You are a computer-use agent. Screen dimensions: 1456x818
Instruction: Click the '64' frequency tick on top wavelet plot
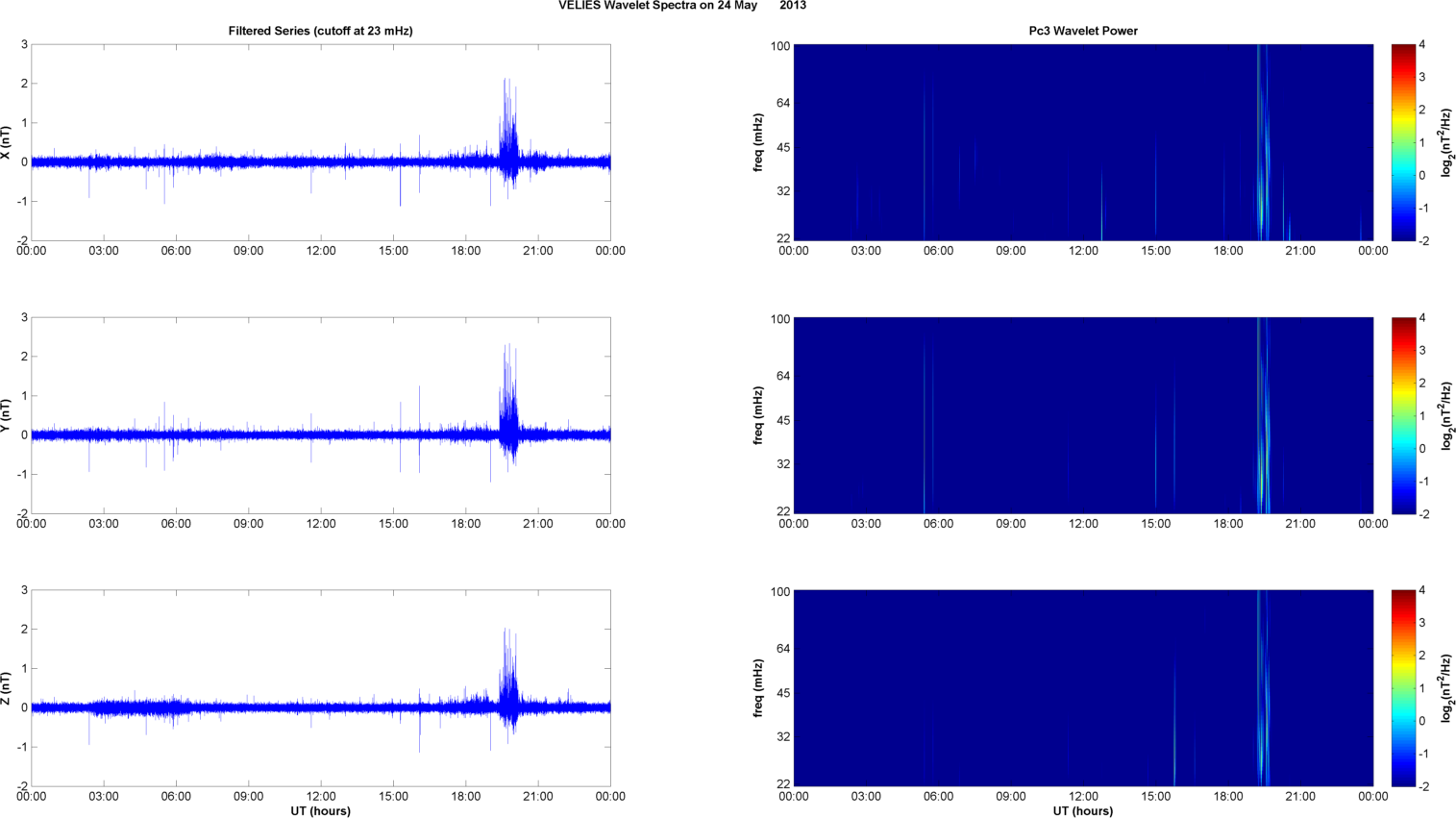click(x=782, y=103)
